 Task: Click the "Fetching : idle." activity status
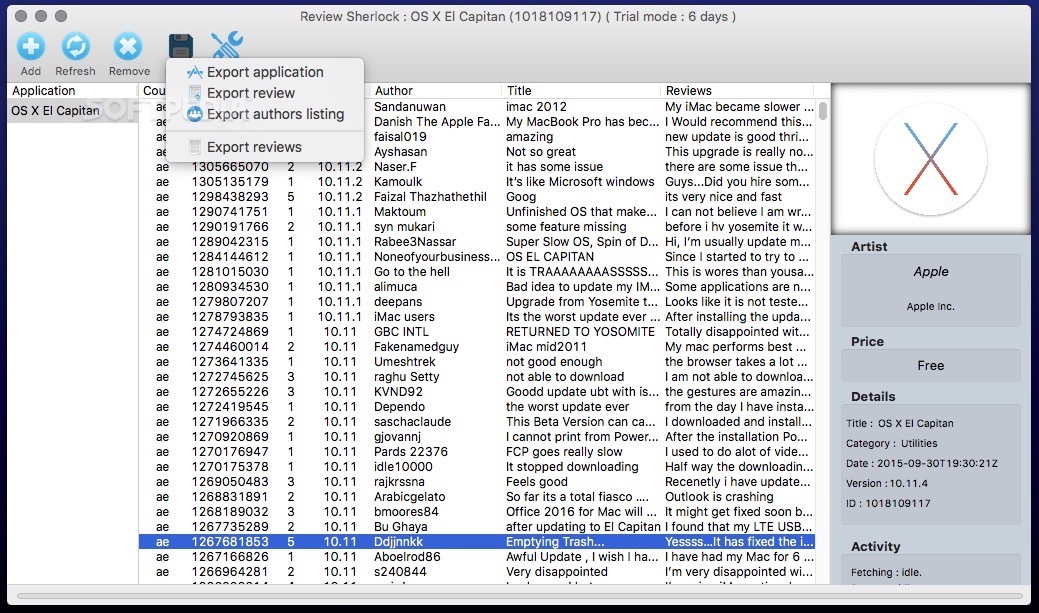coord(886,572)
